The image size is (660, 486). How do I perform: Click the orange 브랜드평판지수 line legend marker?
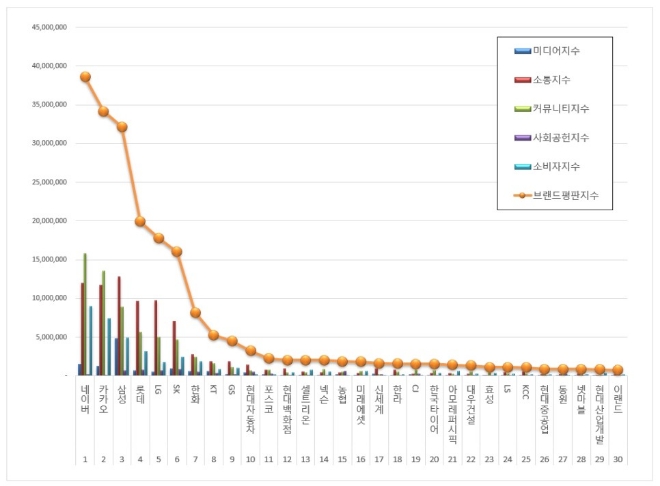pos(521,195)
